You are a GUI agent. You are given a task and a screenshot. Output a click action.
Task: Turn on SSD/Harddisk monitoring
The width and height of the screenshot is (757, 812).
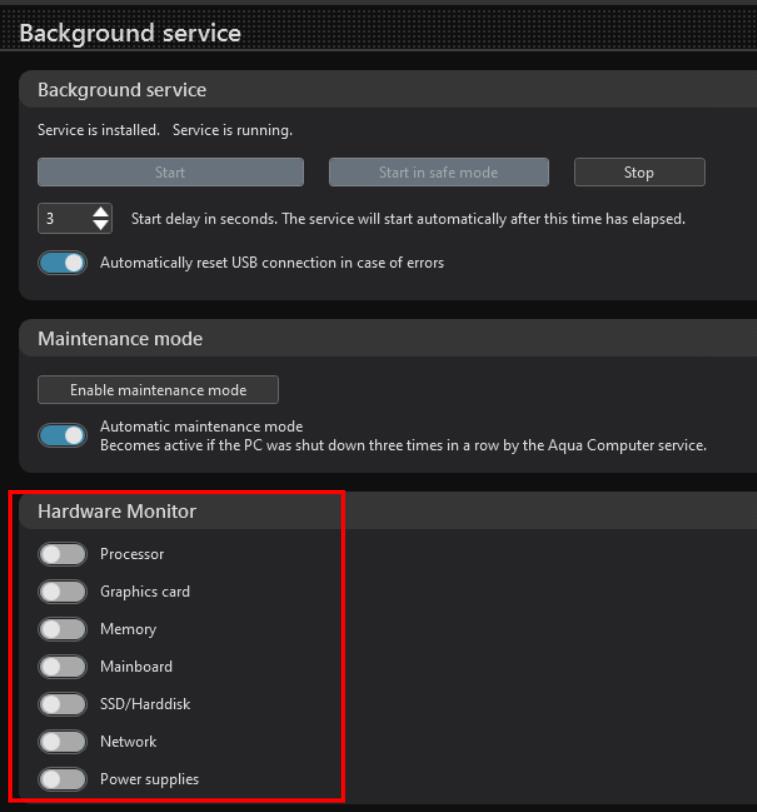(x=62, y=704)
